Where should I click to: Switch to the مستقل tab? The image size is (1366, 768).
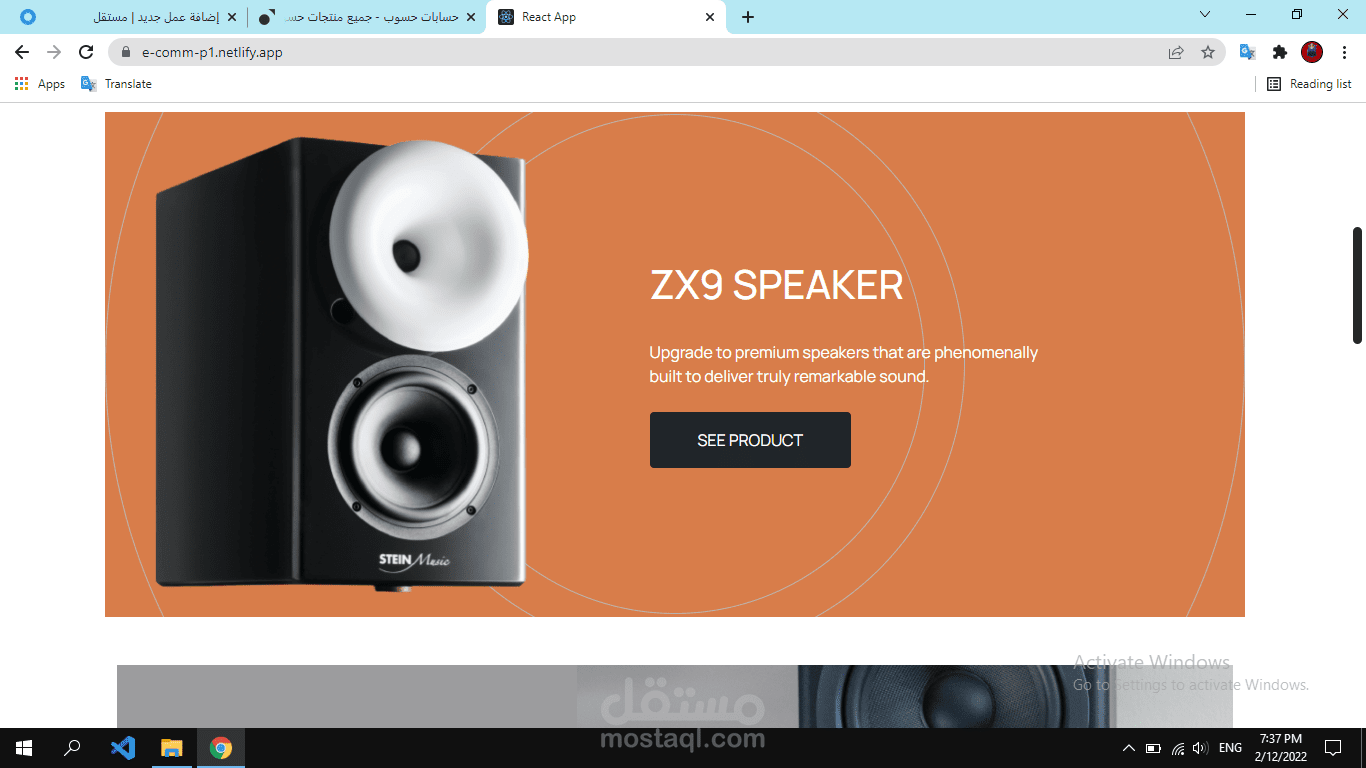point(126,17)
